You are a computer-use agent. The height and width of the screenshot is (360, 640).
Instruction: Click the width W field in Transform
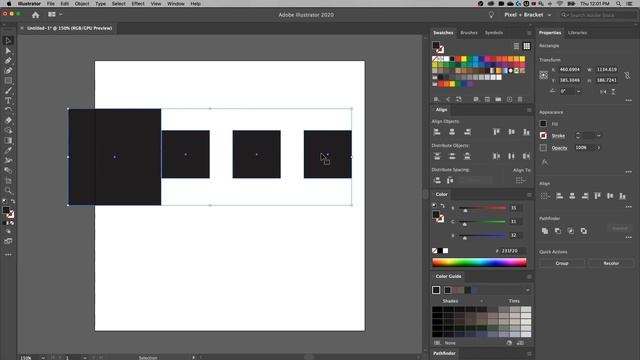[607, 70]
